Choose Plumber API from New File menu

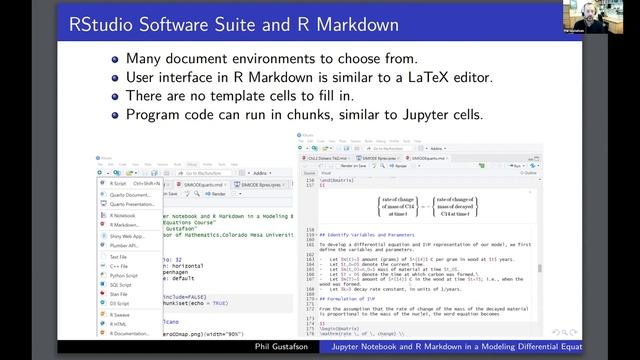click(130, 246)
